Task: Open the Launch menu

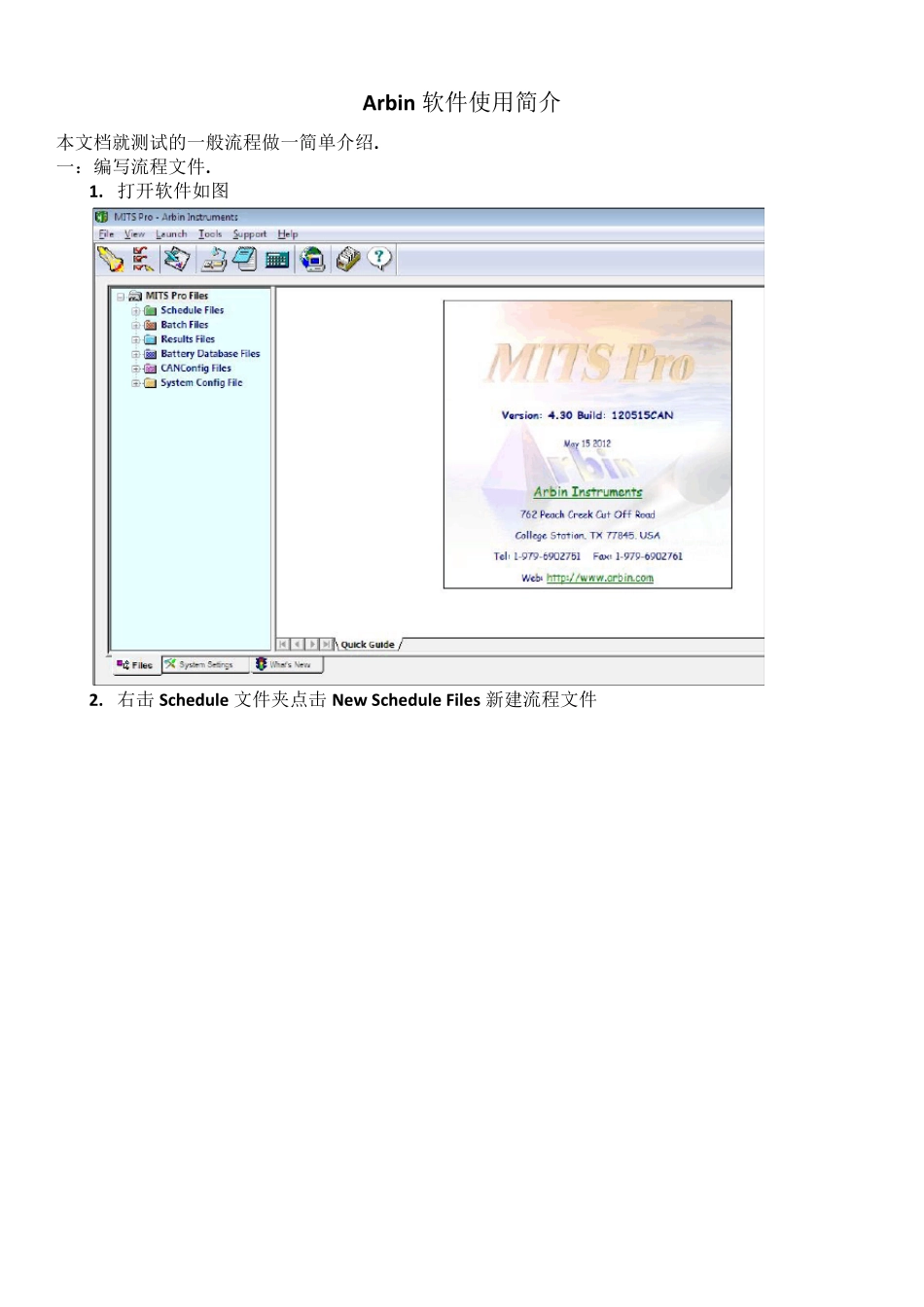Action: 171,234
